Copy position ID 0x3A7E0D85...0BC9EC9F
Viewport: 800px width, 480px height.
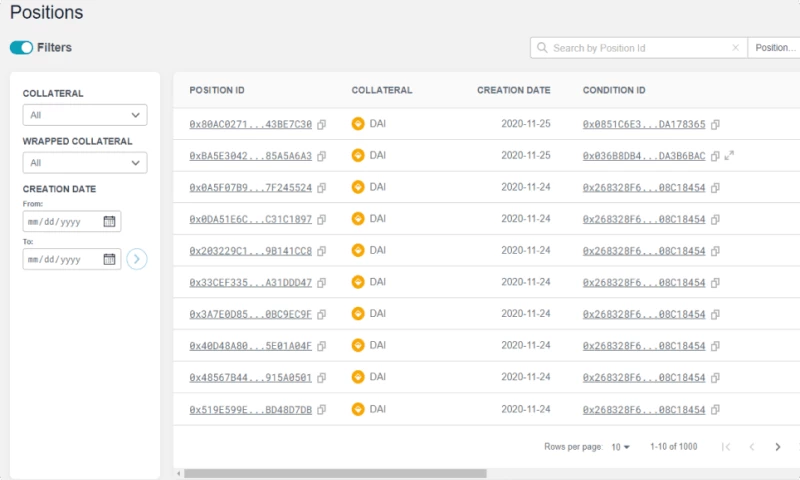[321, 314]
